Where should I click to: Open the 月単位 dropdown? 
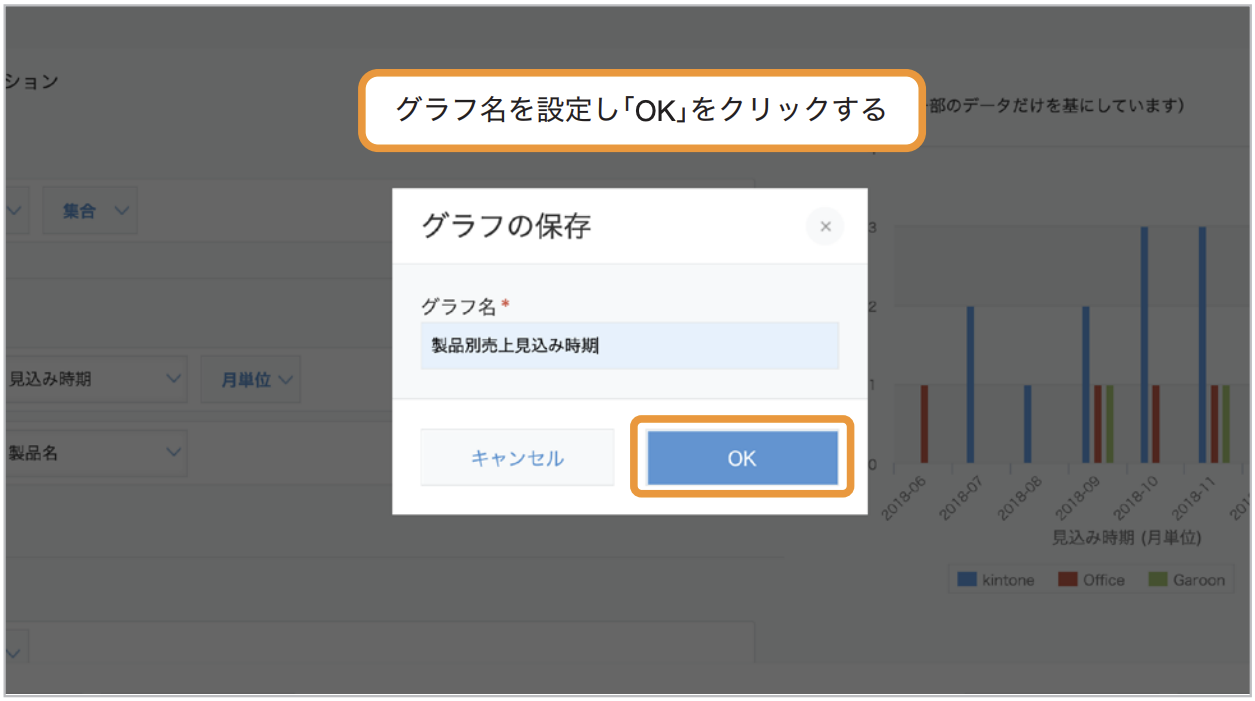(x=251, y=380)
